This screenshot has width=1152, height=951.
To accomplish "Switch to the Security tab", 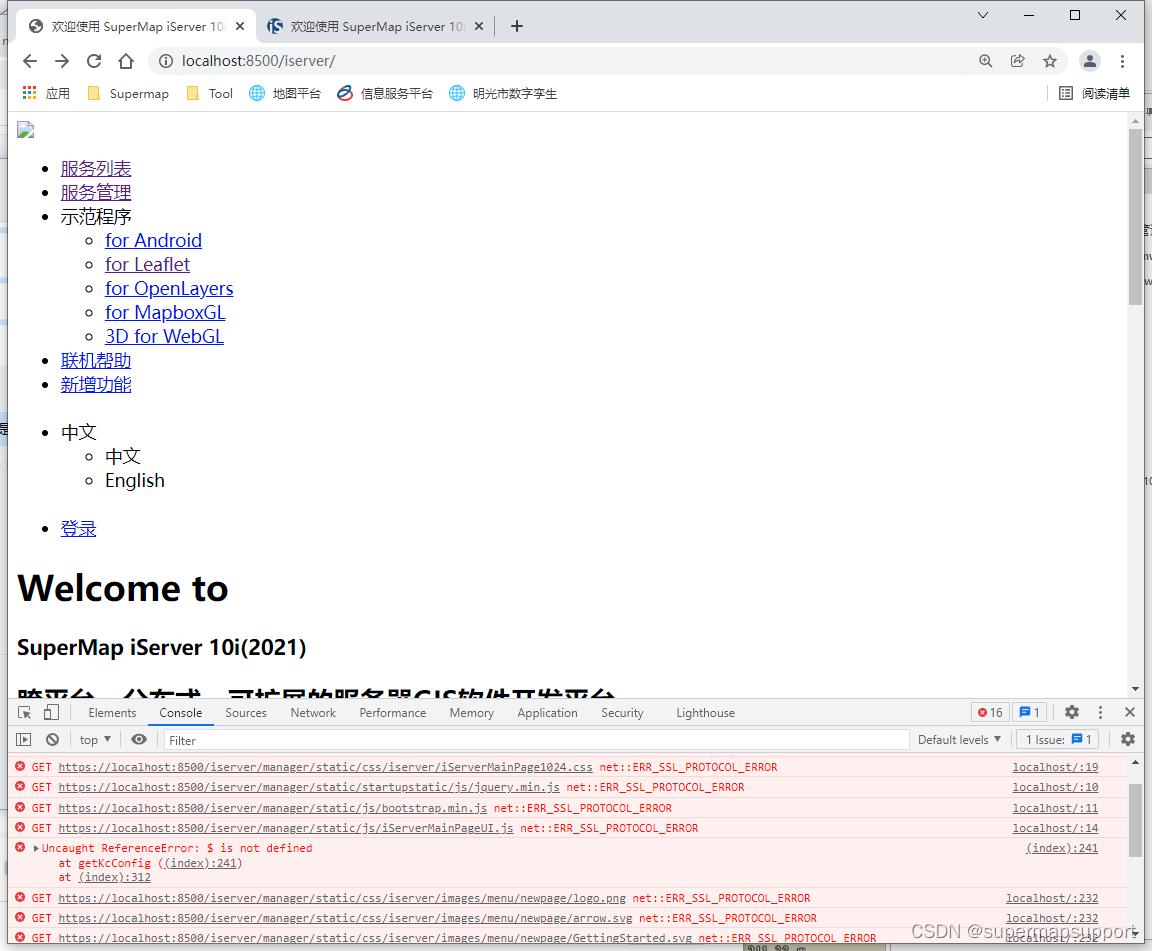I will point(622,713).
